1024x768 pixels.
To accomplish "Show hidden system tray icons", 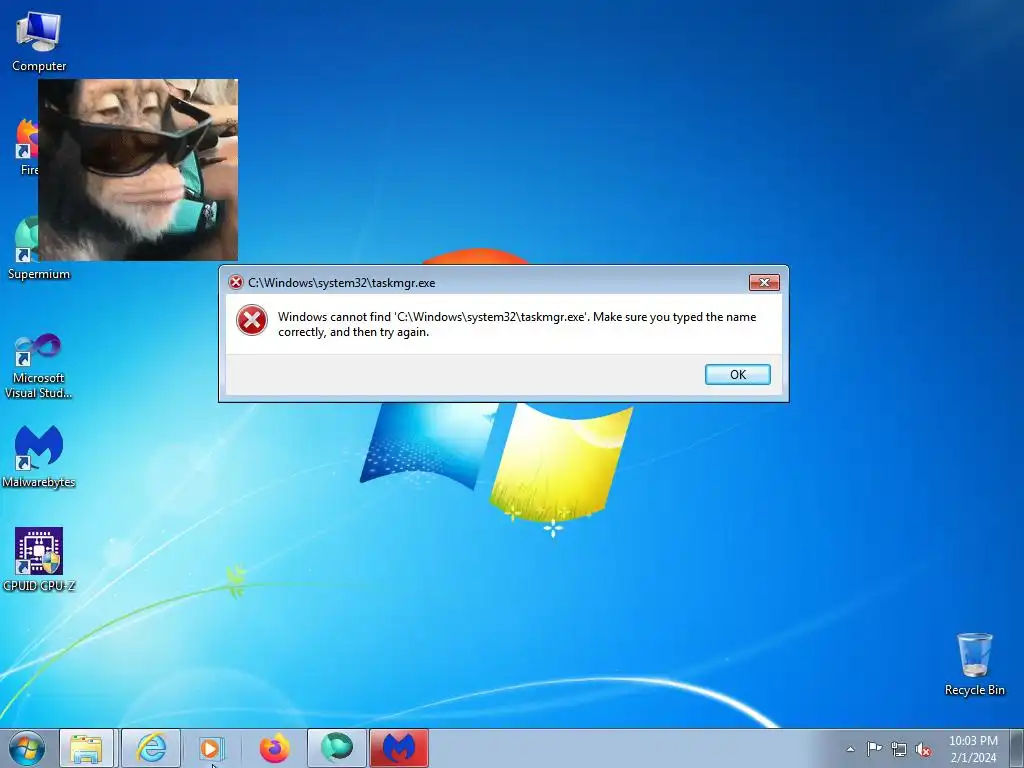I will (850, 749).
